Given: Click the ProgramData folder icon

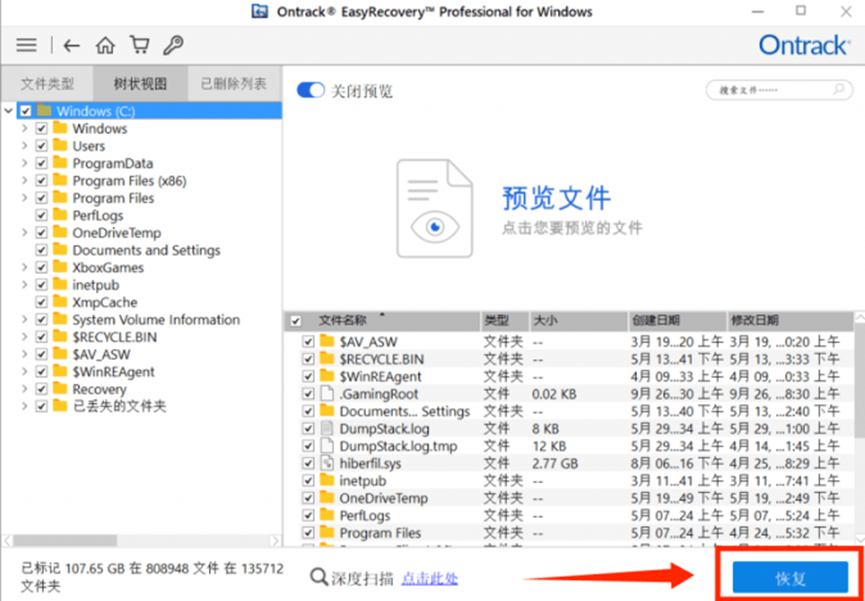Looking at the screenshot, I should 60,163.
